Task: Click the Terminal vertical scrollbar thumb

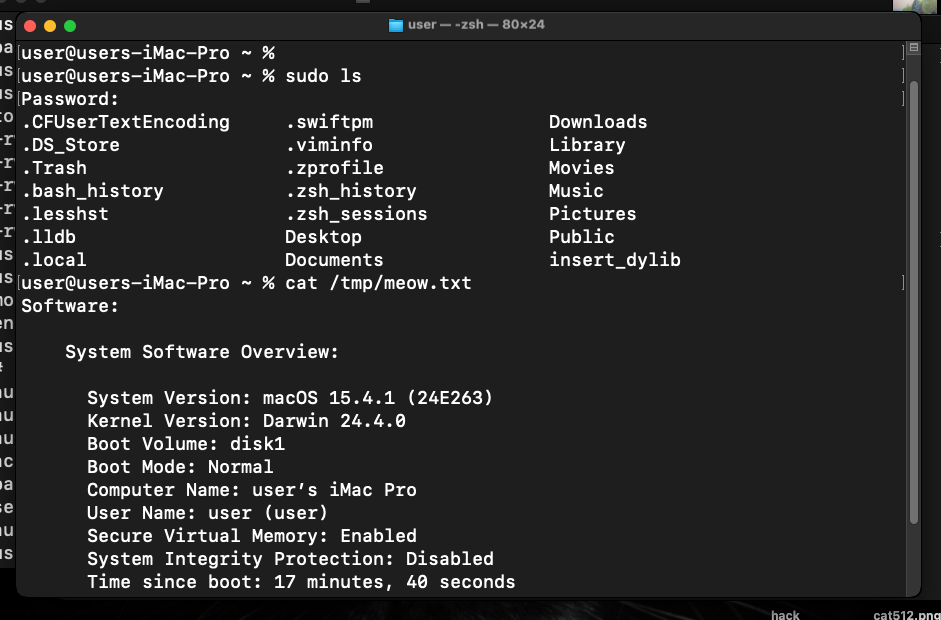Action: (x=913, y=300)
